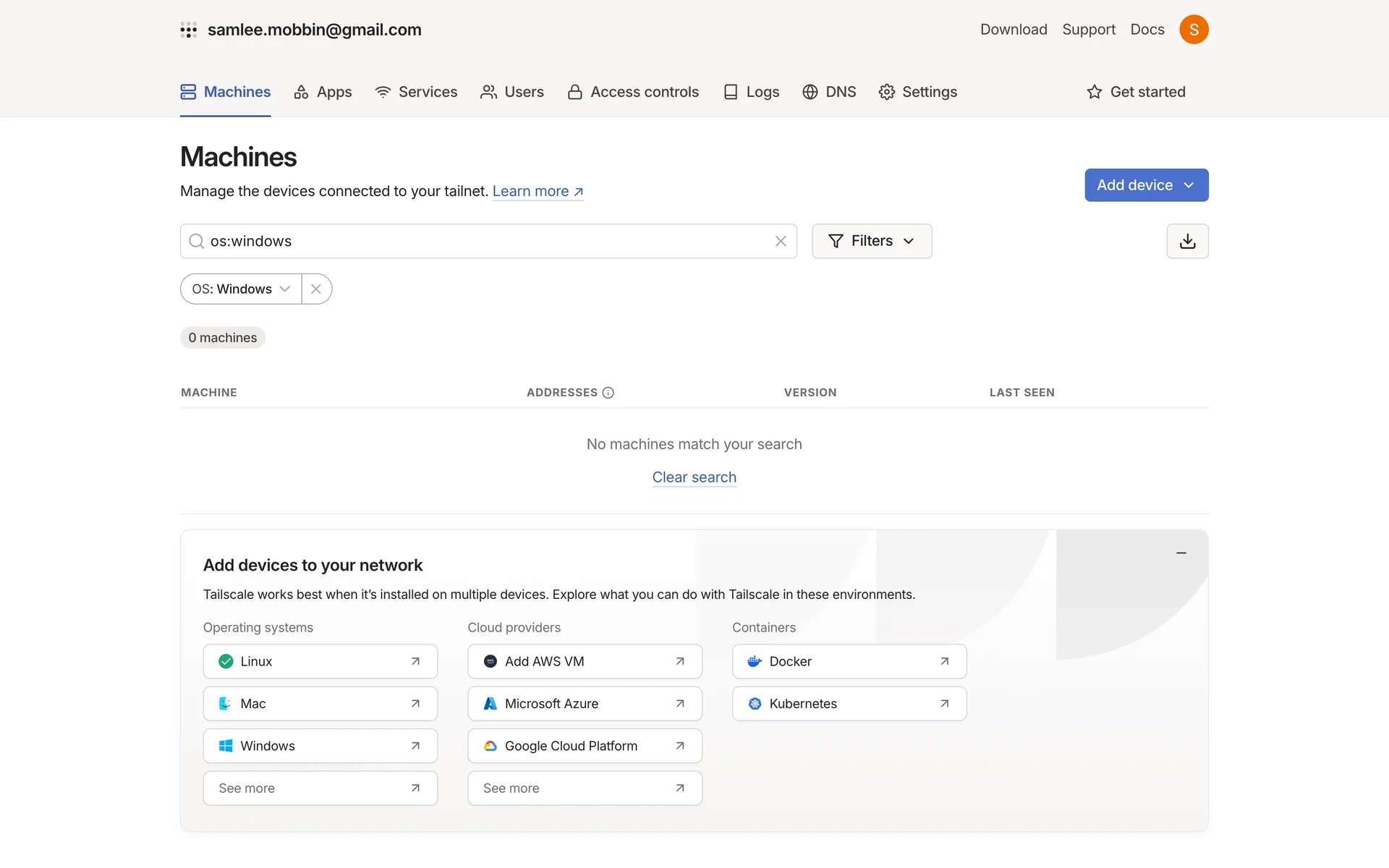Screen dimensions: 1389x868
Task: Click the Clear search link
Action: pyautogui.click(x=694, y=477)
